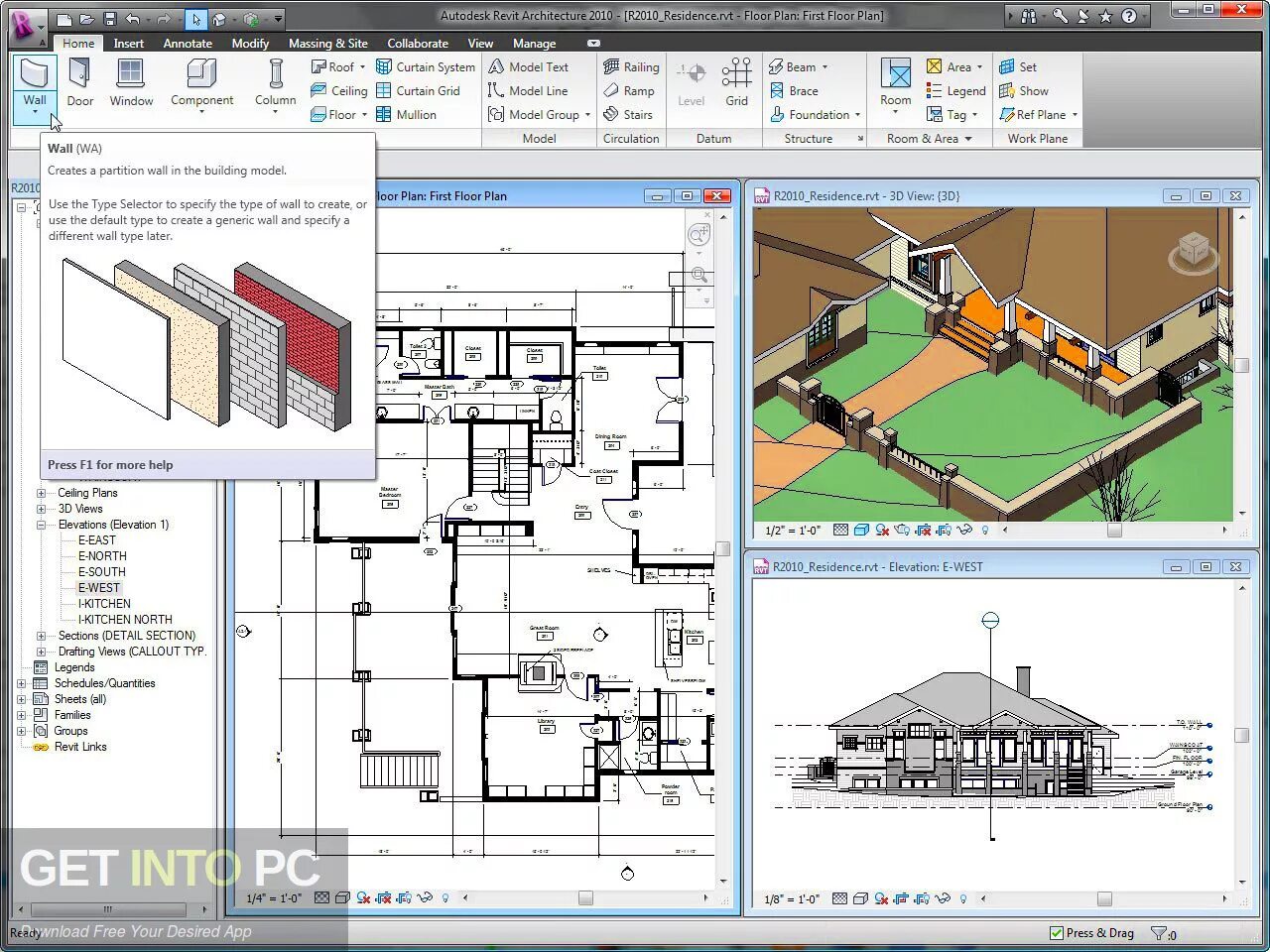The height and width of the screenshot is (952, 1270).
Task: Select the Curtain Grid tool
Action: [418, 90]
